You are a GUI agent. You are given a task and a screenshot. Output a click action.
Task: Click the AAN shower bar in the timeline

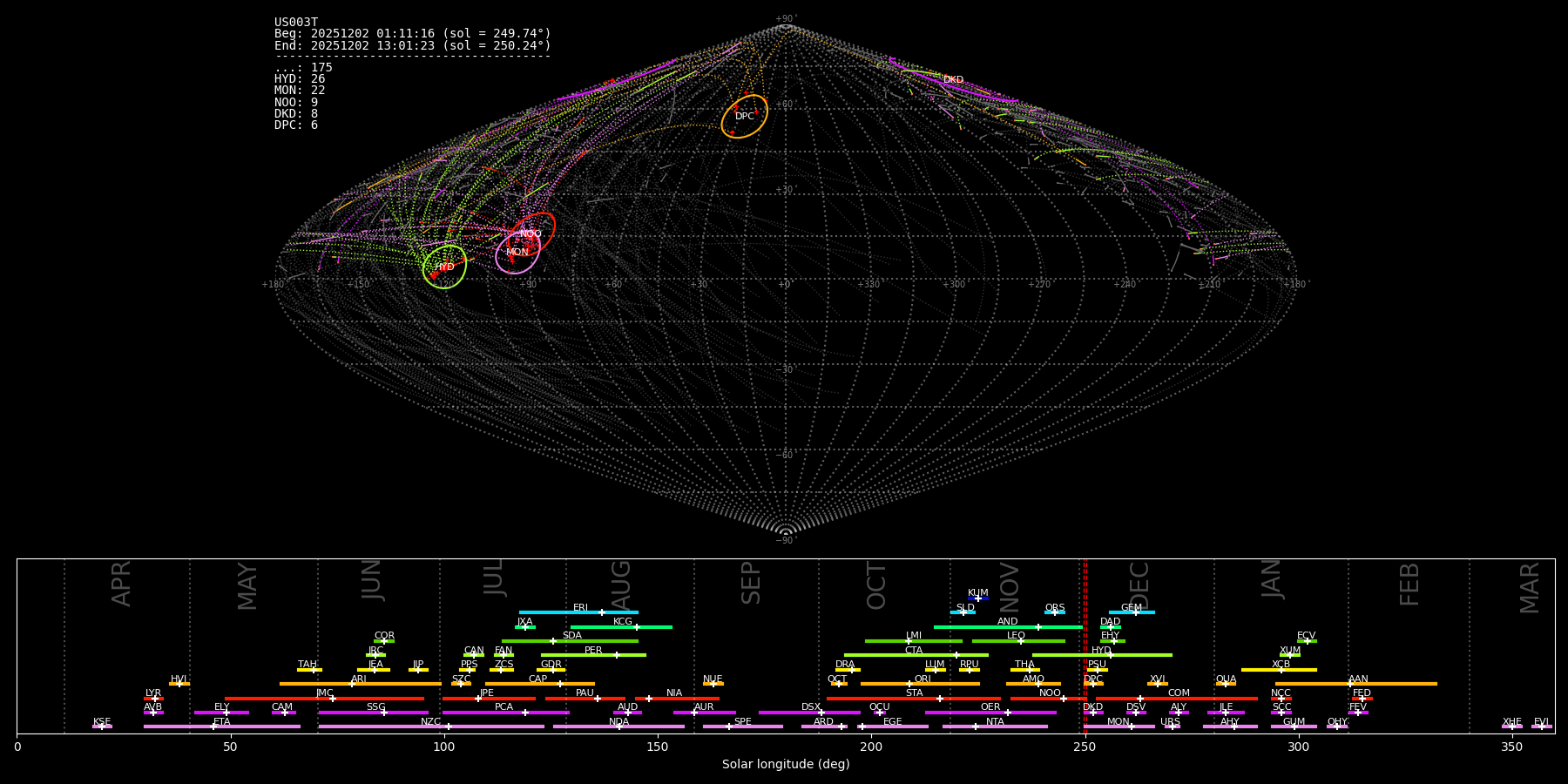pos(1356,684)
